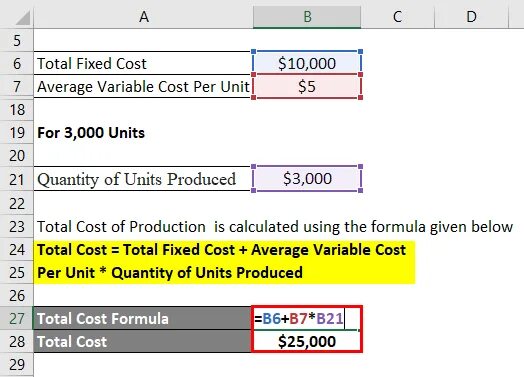Click the =B6+B7*B21 formula cell

click(x=306, y=318)
